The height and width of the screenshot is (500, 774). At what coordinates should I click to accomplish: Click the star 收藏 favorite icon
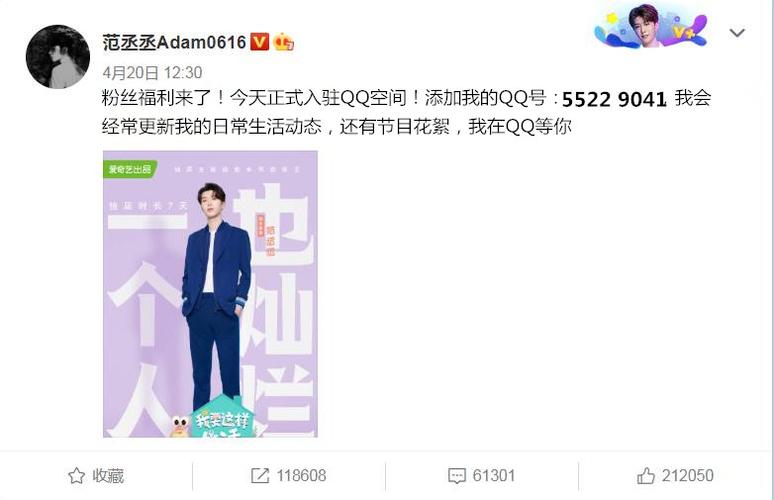coord(77,475)
